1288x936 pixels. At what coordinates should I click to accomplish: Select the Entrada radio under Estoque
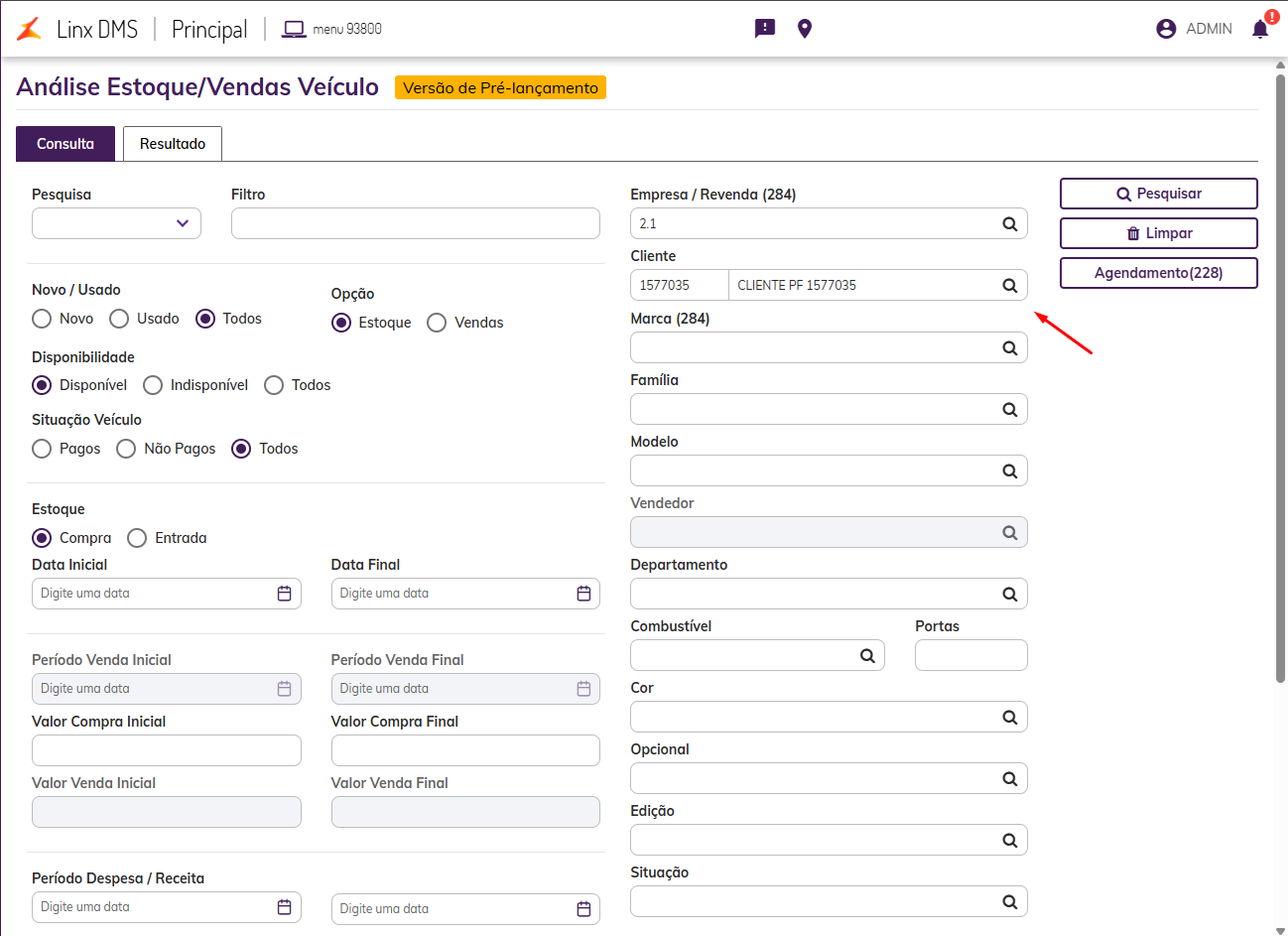pos(137,538)
